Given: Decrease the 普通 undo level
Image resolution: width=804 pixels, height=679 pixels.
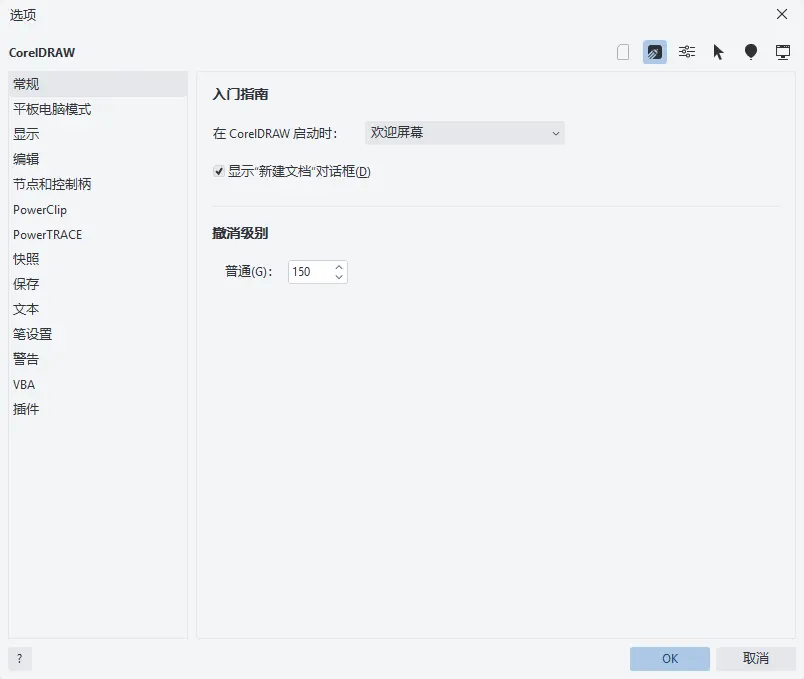Looking at the screenshot, I should tap(339, 277).
